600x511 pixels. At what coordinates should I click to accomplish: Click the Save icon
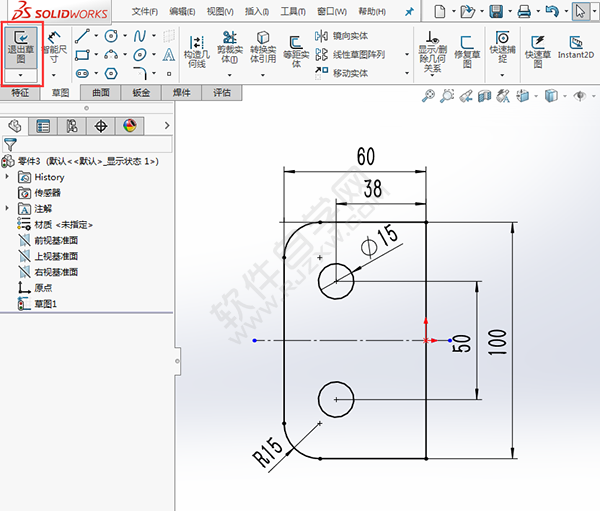[x=496, y=11]
